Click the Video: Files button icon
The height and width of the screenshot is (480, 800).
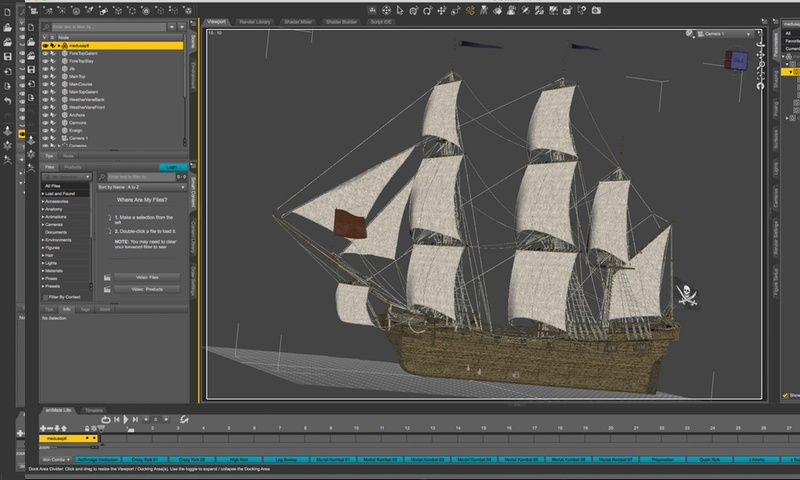tap(107, 277)
